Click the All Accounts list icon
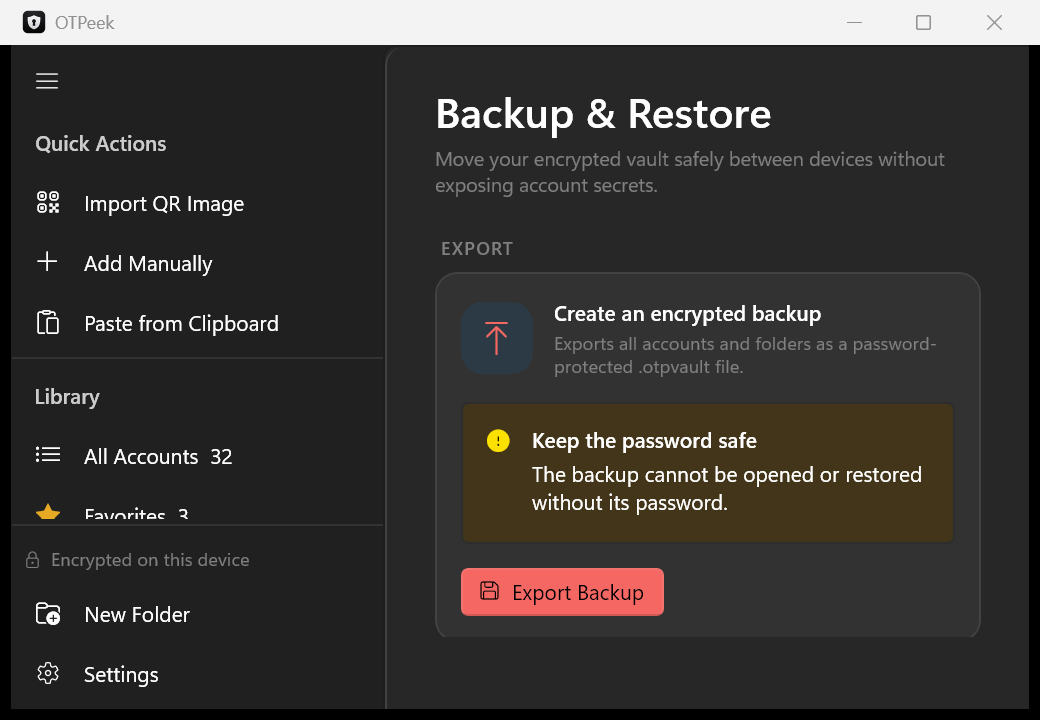This screenshot has width=1040, height=720. coord(48,455)
